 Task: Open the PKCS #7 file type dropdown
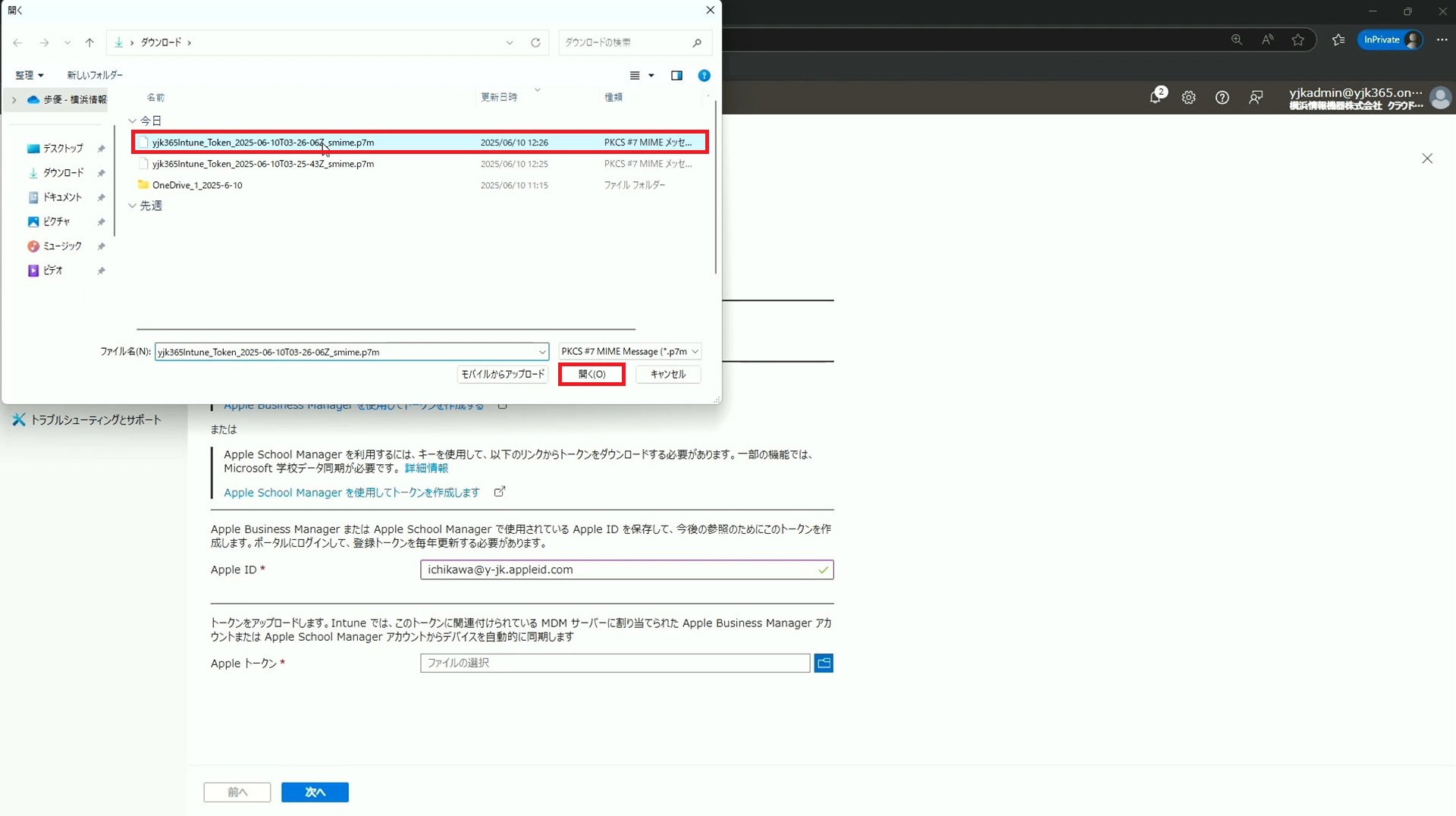629,352
